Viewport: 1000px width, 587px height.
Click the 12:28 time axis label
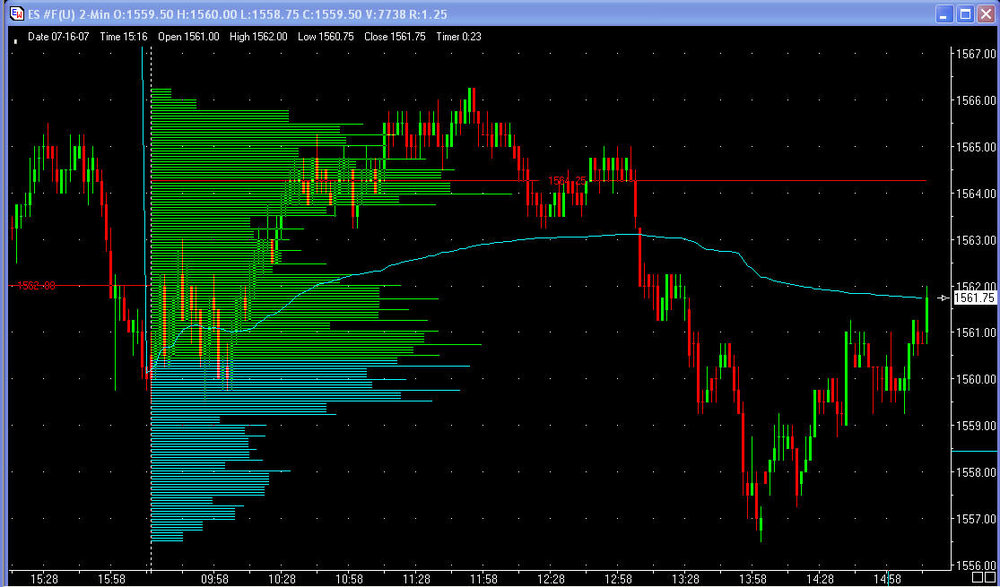pyautogui.click(x=551, y=579)
